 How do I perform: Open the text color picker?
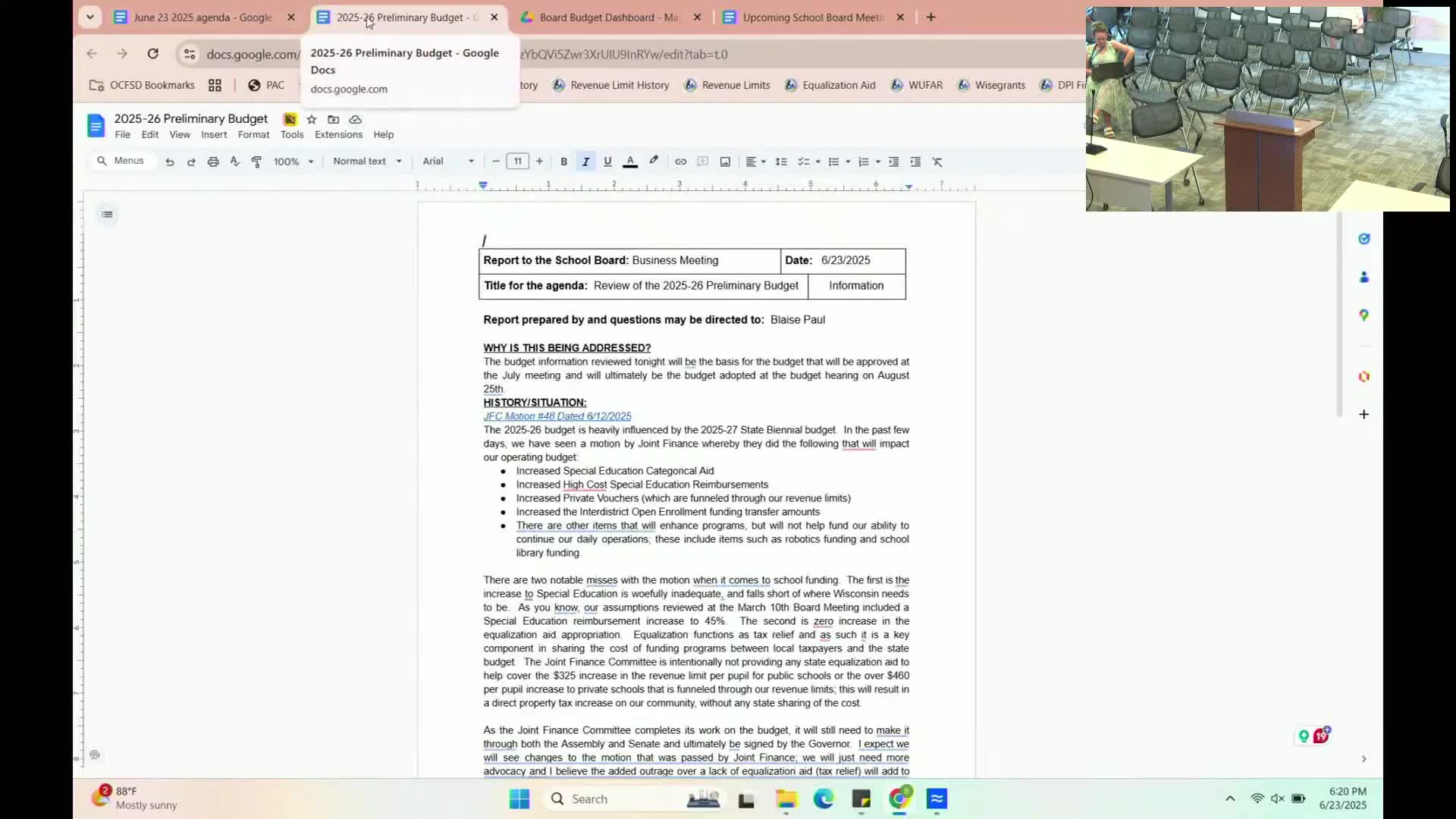click(x=630, y=162)
